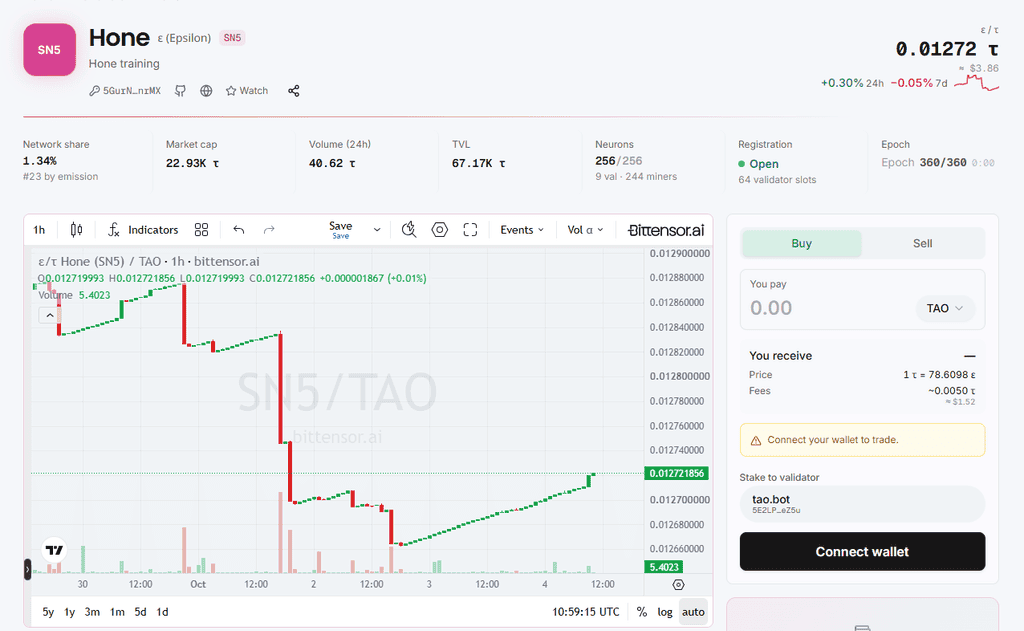
Task: Open the quick search magnifier tool
Action: [x=409, y=230]
